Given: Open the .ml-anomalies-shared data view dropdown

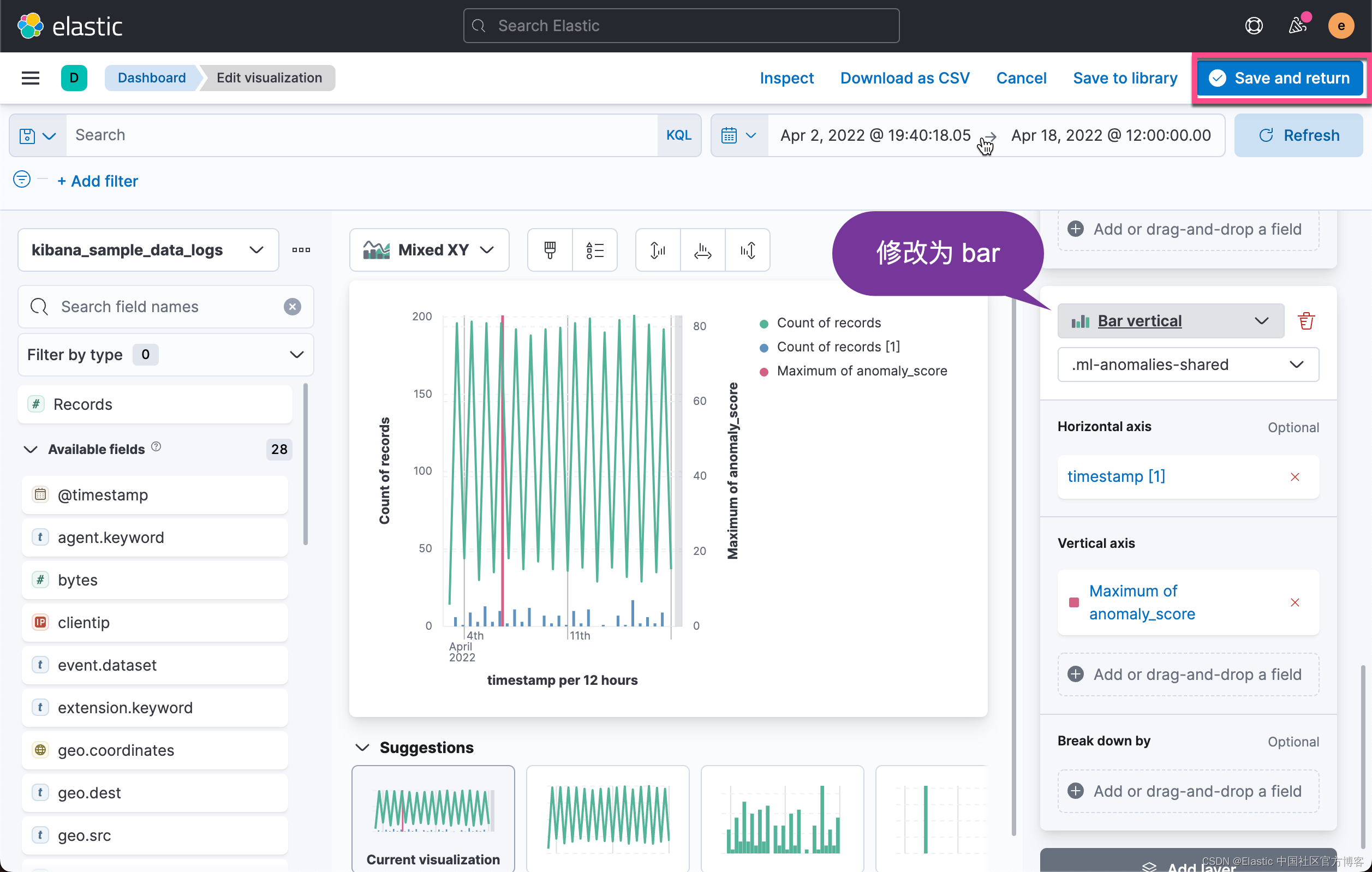Looking at the screenshot, I should 1188,365.
